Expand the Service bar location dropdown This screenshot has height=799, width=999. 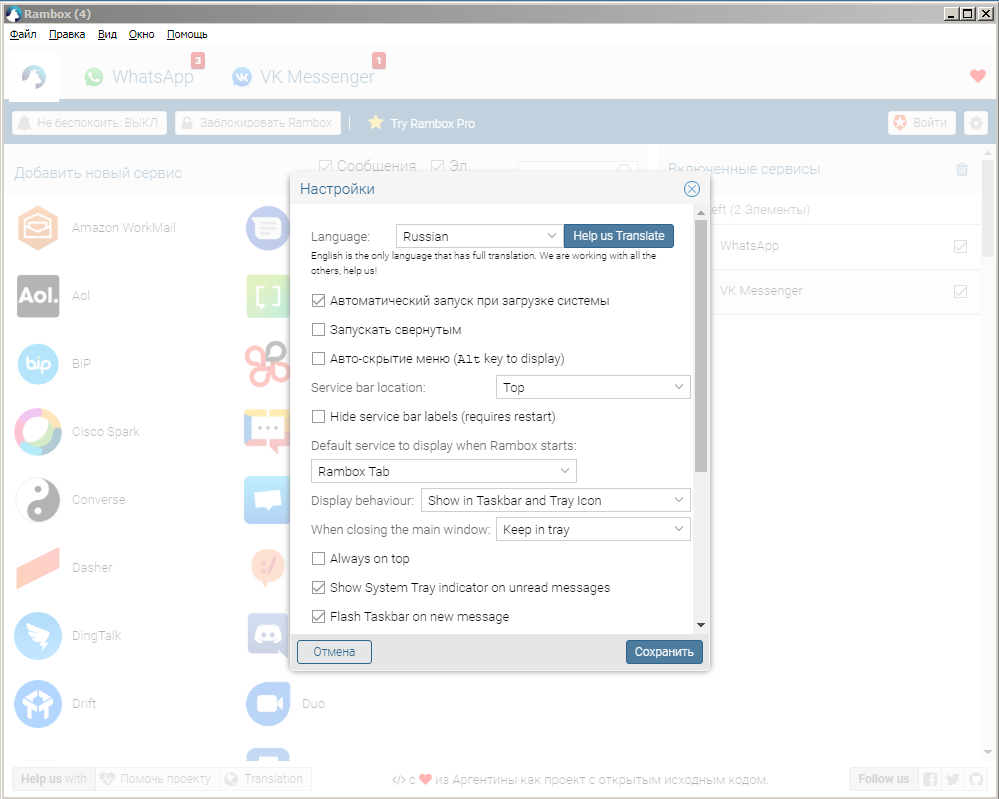point(592,387)
